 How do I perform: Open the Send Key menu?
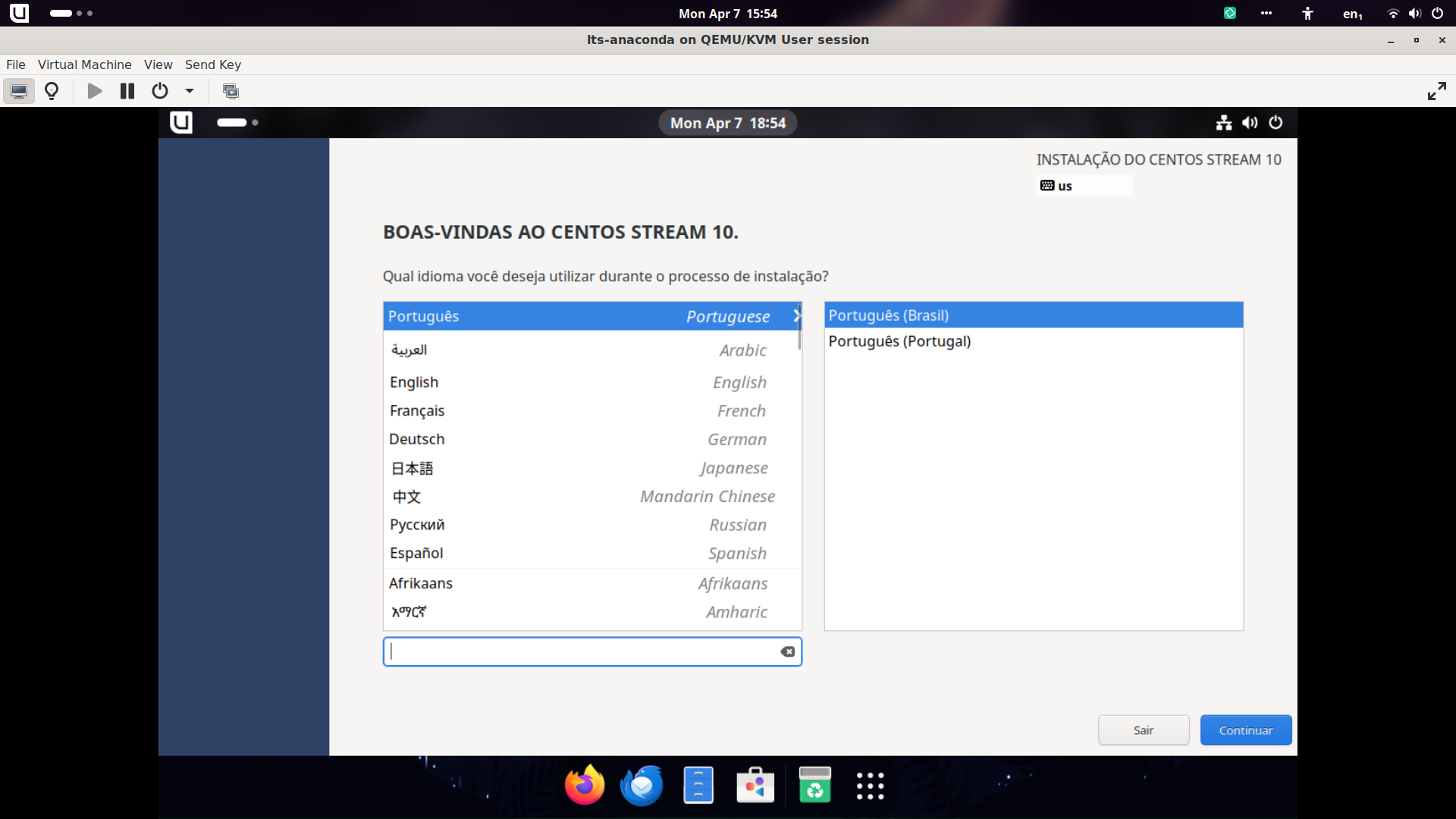pyautogui.click(x=212, y=64)
